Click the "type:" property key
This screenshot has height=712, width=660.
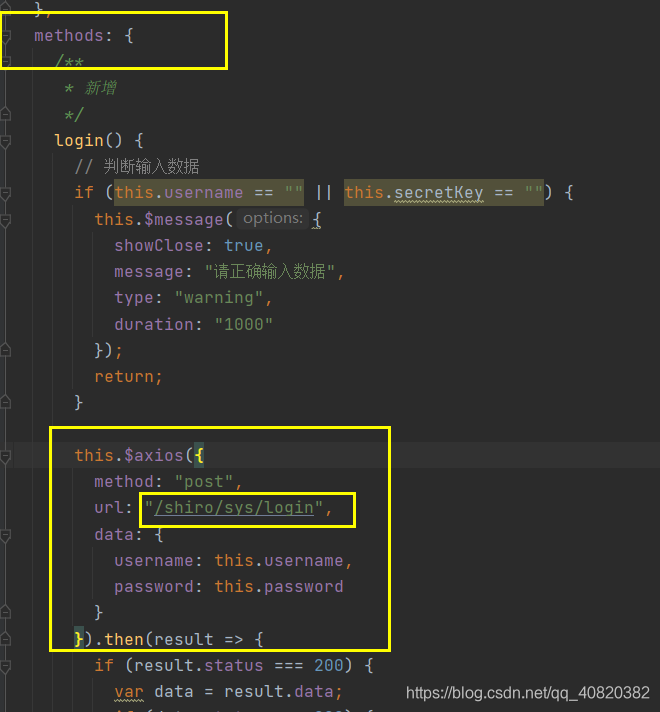138,298
